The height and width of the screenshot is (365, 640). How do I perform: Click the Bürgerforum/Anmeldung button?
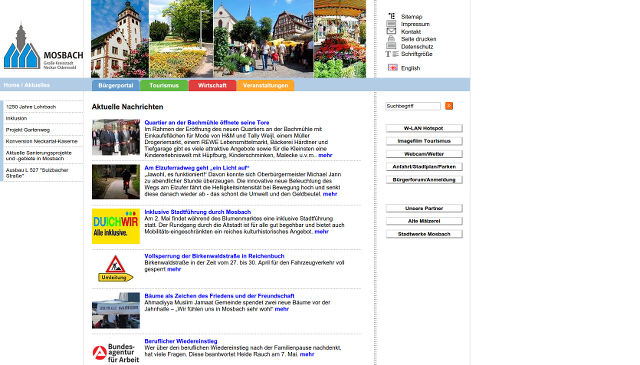(424, 180)
